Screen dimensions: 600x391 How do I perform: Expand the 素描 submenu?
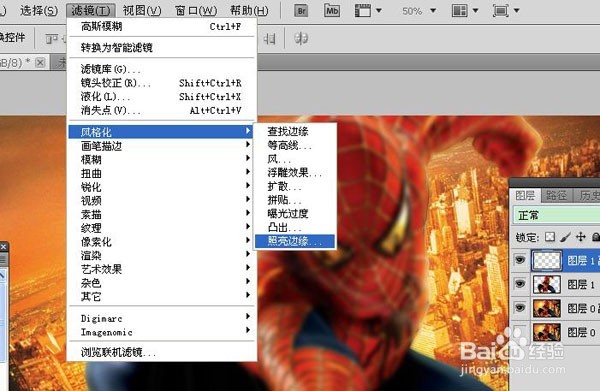tap(161, 214)
